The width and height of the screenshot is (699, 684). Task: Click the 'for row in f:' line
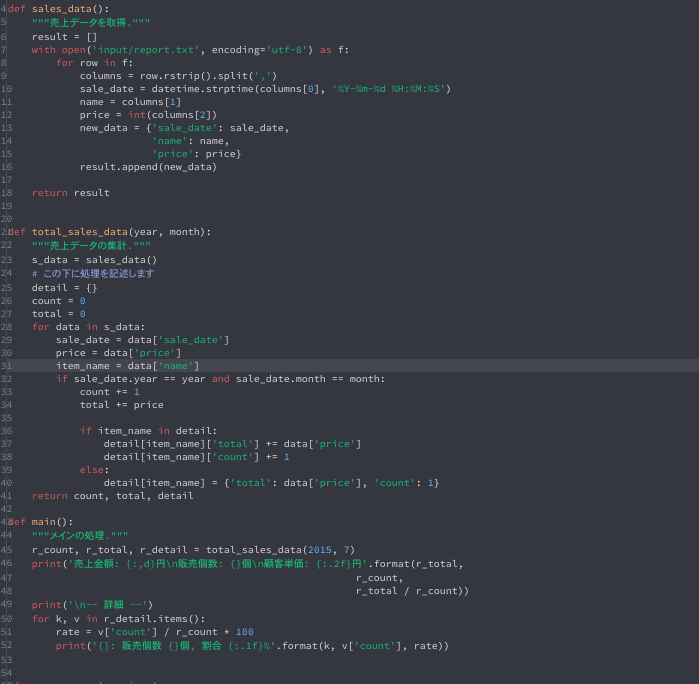95,63
